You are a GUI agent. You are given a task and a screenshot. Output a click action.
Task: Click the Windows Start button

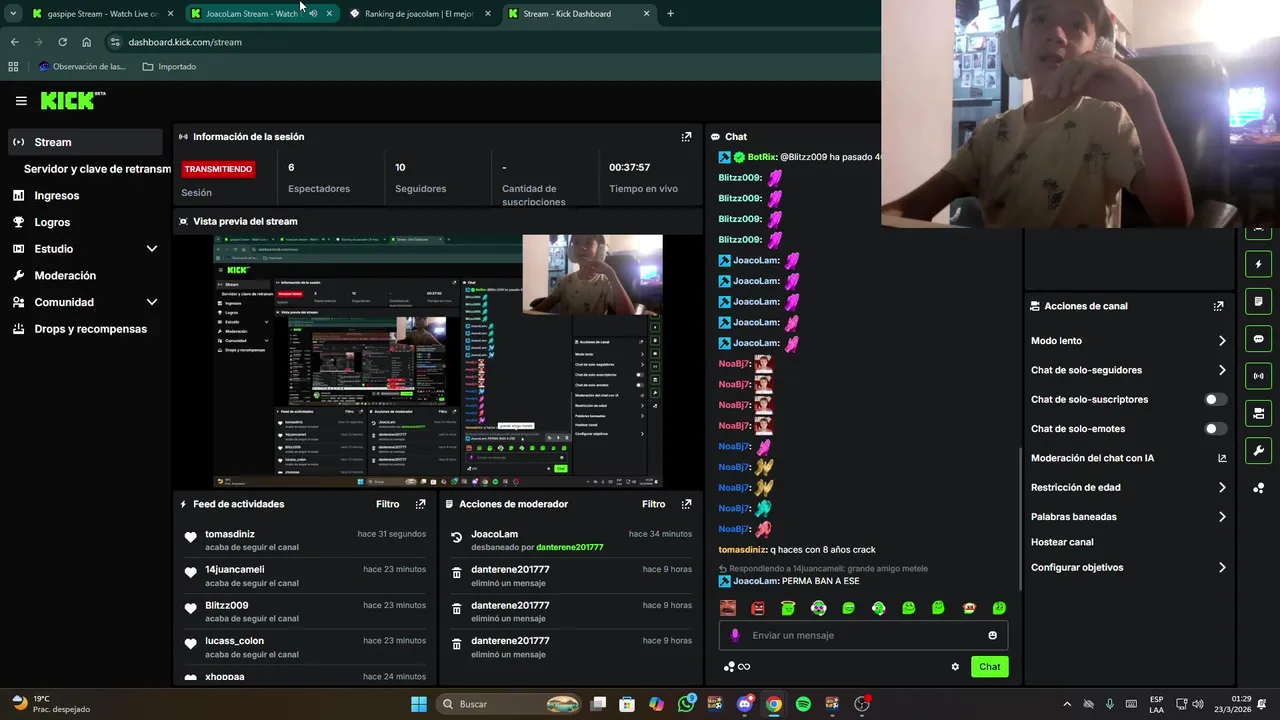[x=419, y=704]
